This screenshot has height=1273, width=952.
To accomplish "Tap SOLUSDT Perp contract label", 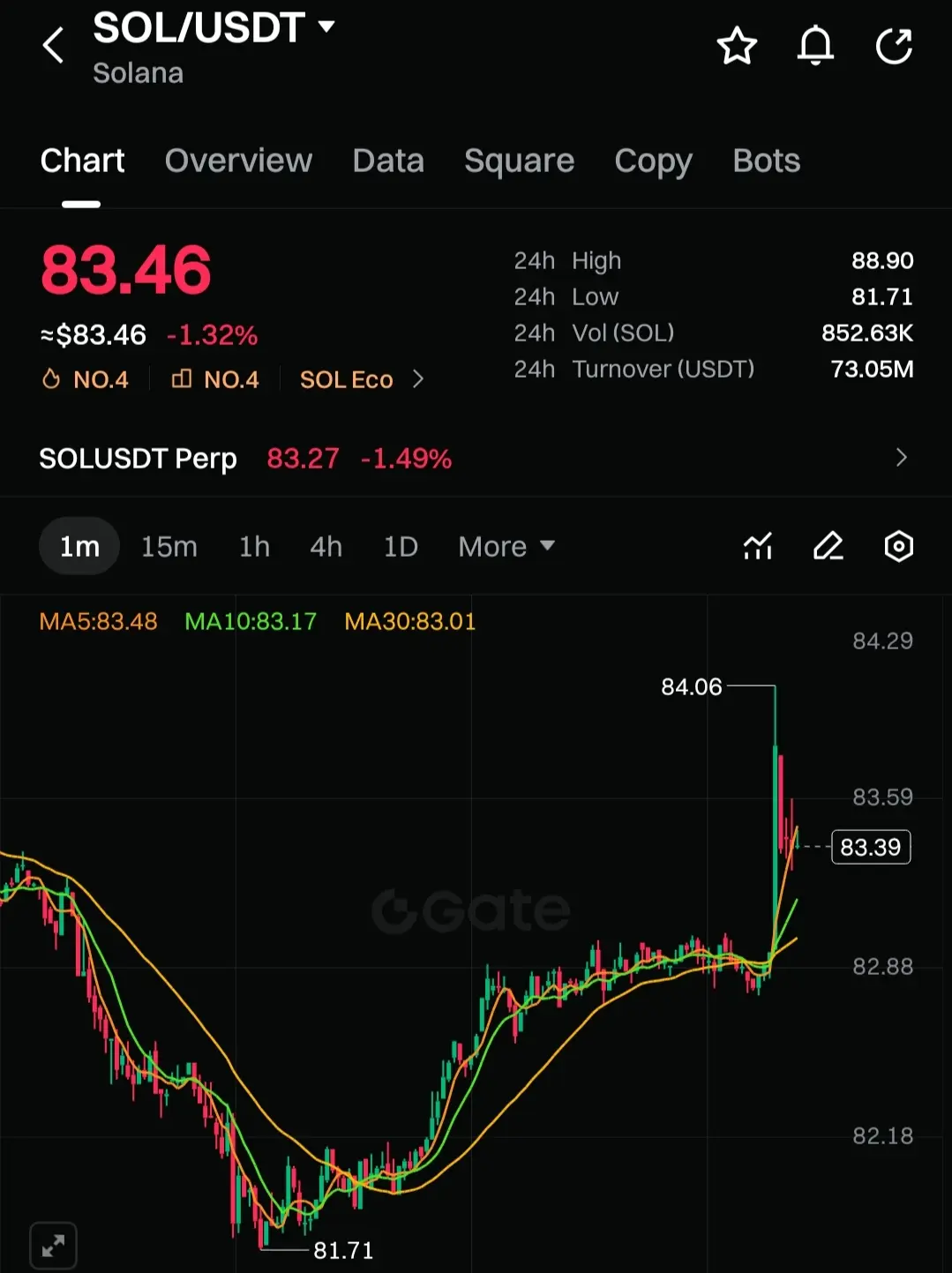I will pos(138,459).
